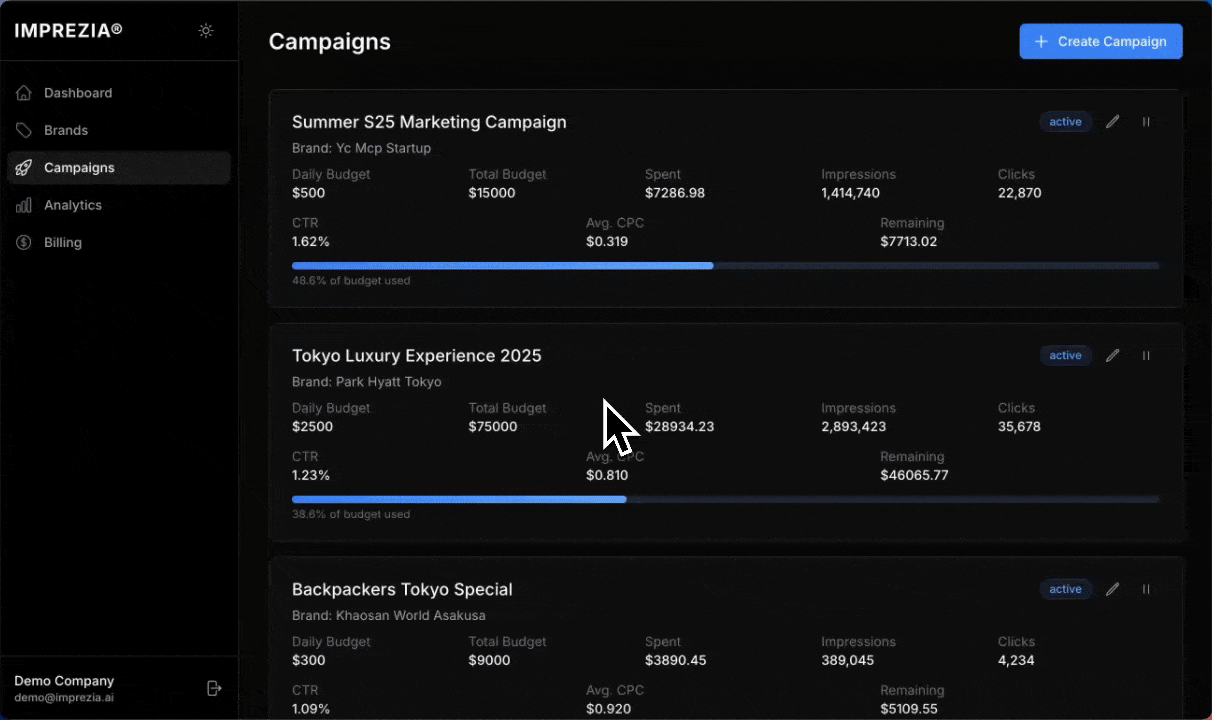Screen dimensions: 1212x720
Task: Pause the Backpackers Tokyo Special campaign
Action: point(1146,590)
